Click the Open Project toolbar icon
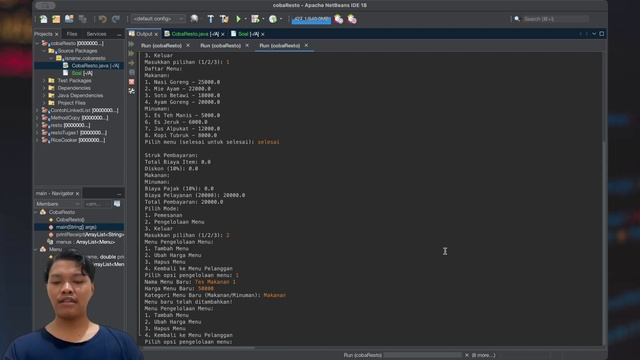This screenshot has height=360, width=640. tap(69, 19)
